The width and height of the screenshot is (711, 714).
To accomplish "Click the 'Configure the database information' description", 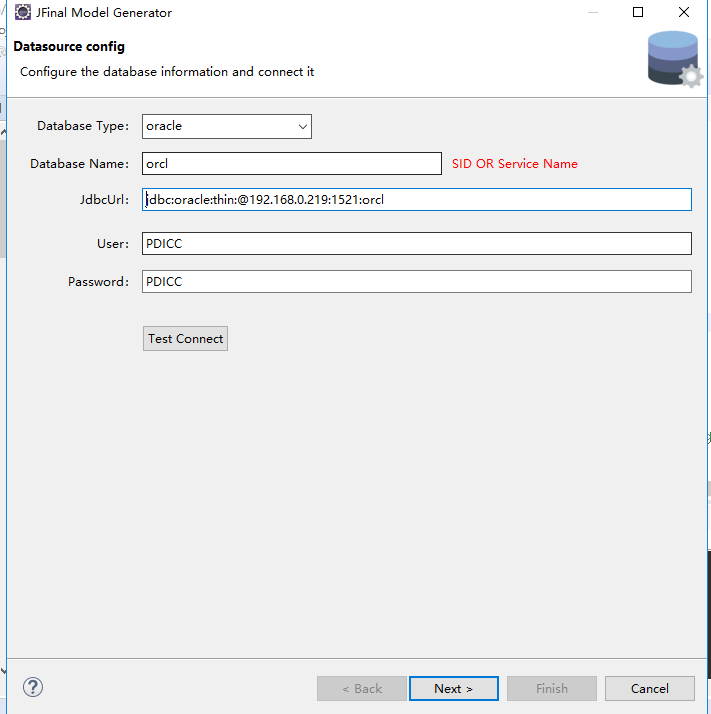I will click(167, 72).
